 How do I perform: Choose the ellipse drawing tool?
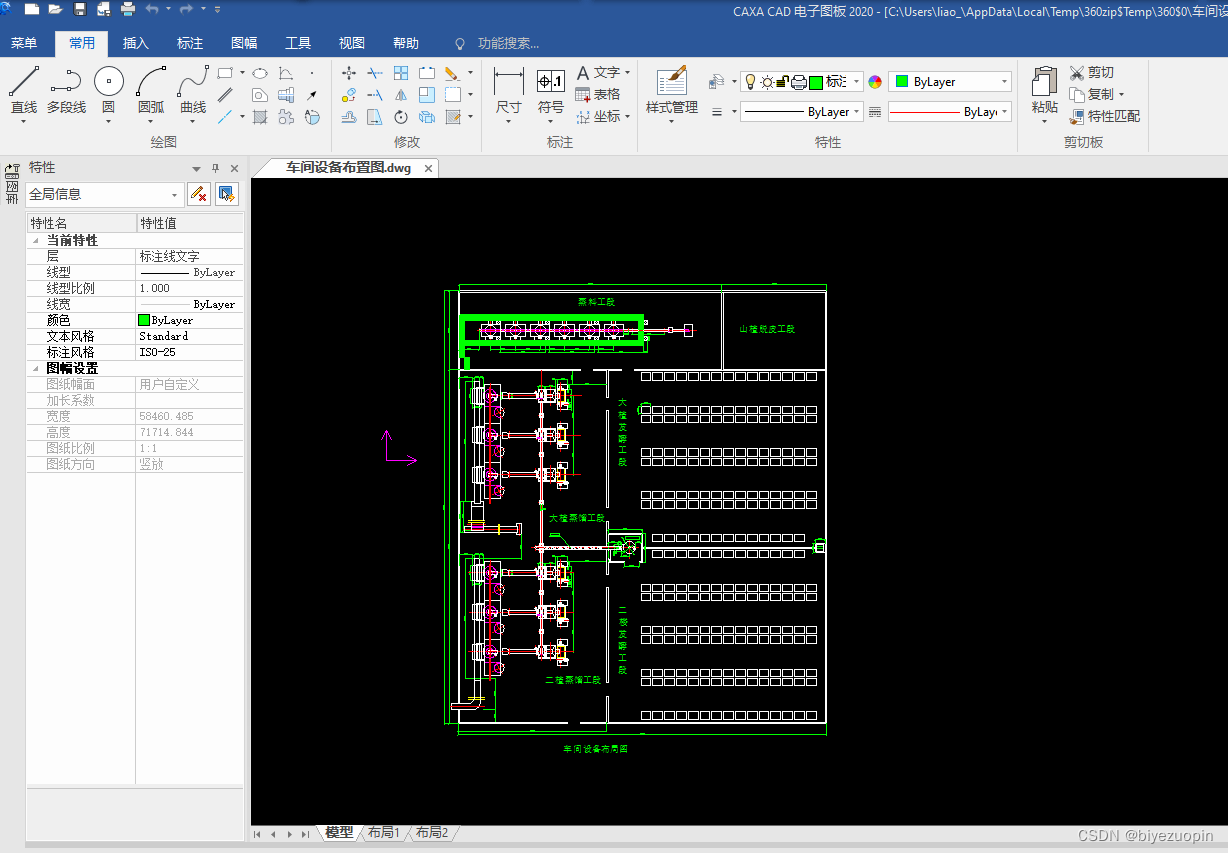[x=259, y=73]
